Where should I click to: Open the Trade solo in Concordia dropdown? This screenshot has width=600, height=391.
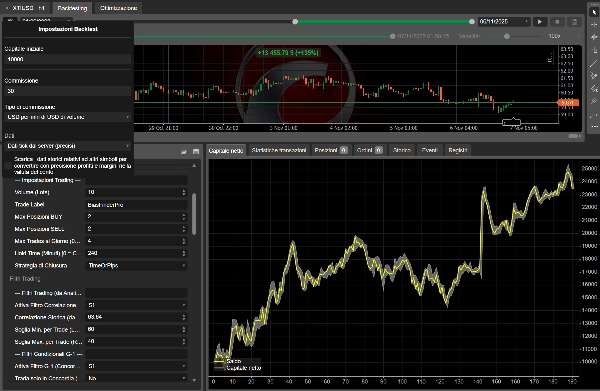point(136,378)
